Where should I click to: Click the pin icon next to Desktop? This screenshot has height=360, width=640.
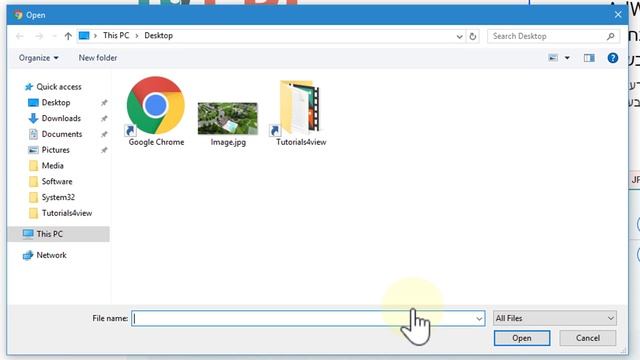pos(104,102)
